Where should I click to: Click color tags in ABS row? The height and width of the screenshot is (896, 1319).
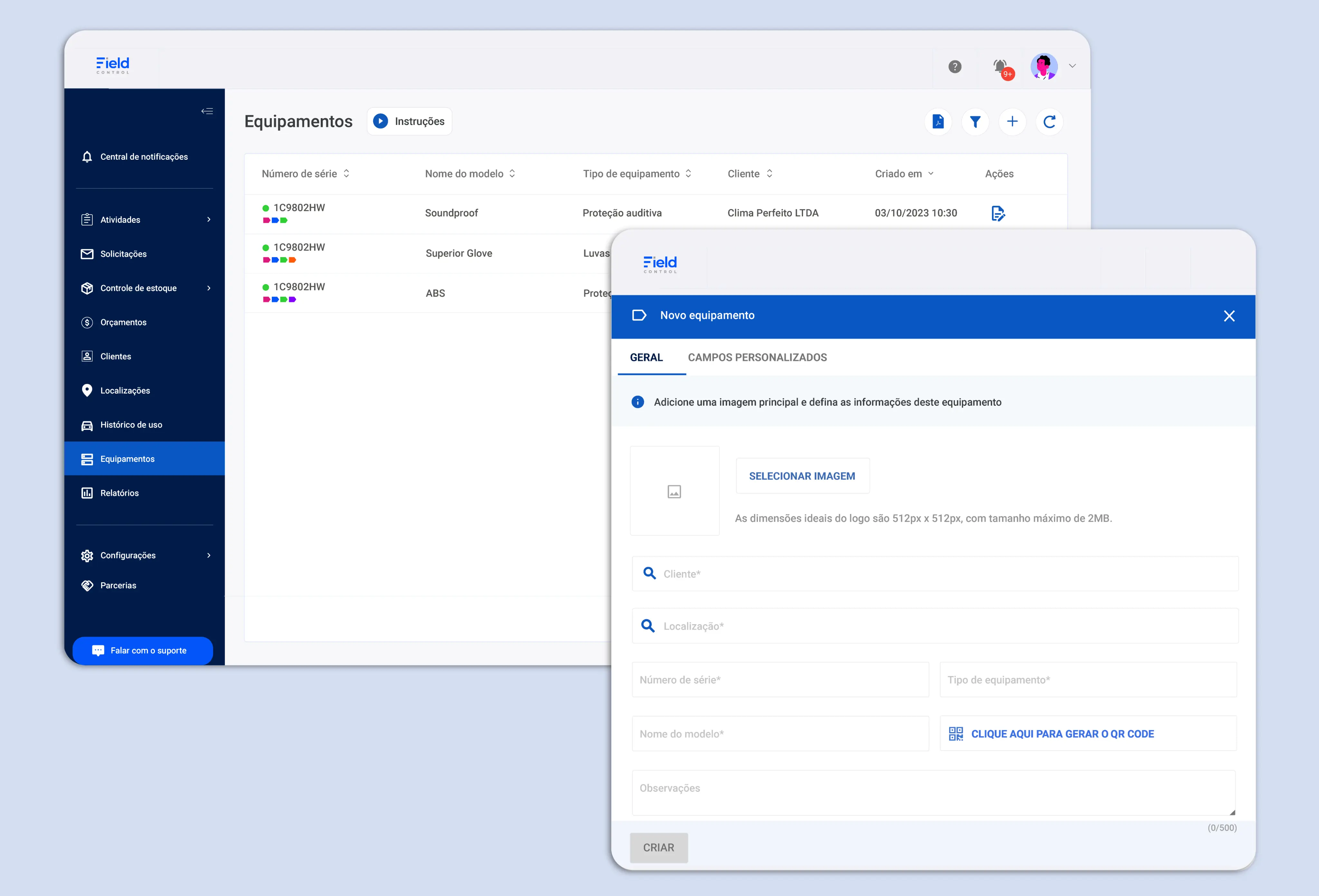pyautogui.click(x=279, y=300)
